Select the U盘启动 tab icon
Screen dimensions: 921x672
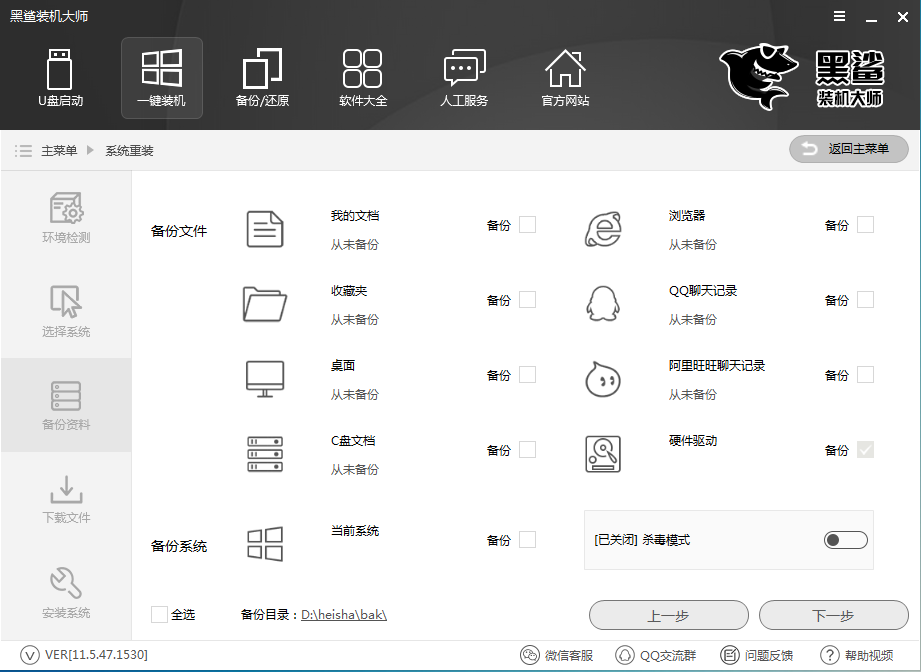click(60, 70)
